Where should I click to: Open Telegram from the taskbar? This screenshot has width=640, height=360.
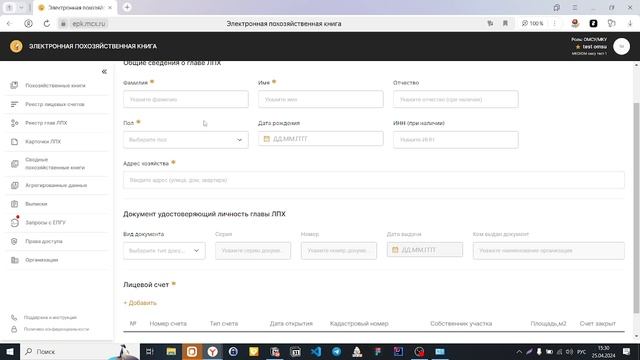336,351
